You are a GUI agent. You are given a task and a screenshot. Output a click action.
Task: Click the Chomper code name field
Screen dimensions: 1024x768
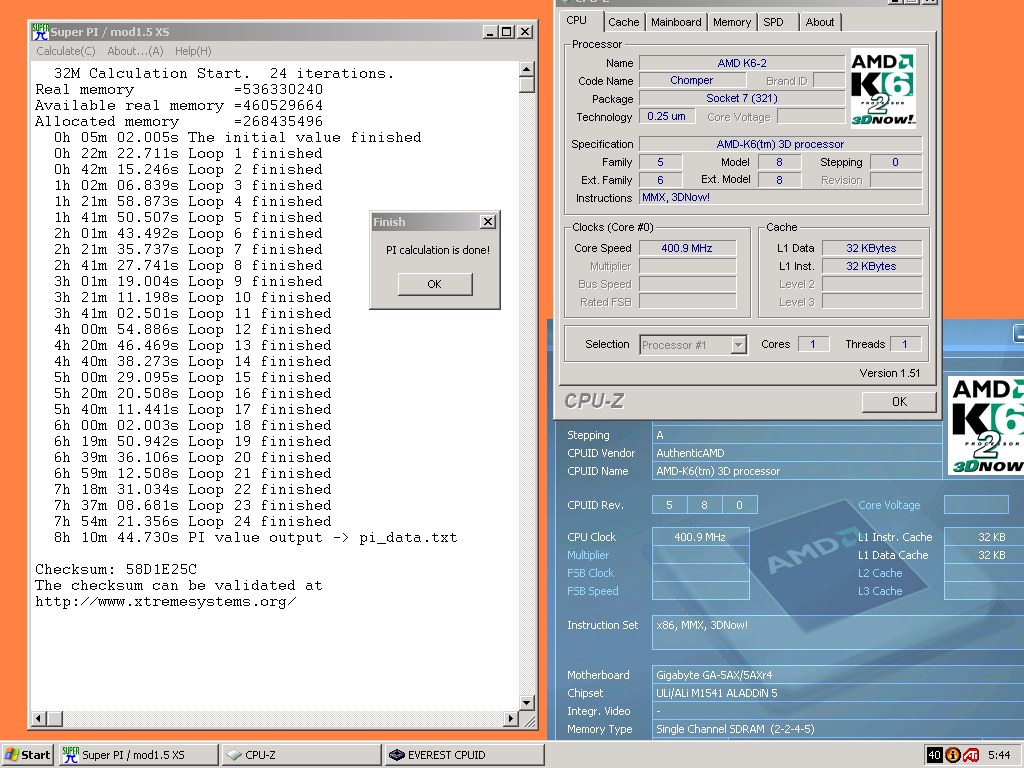click(692, 80)
